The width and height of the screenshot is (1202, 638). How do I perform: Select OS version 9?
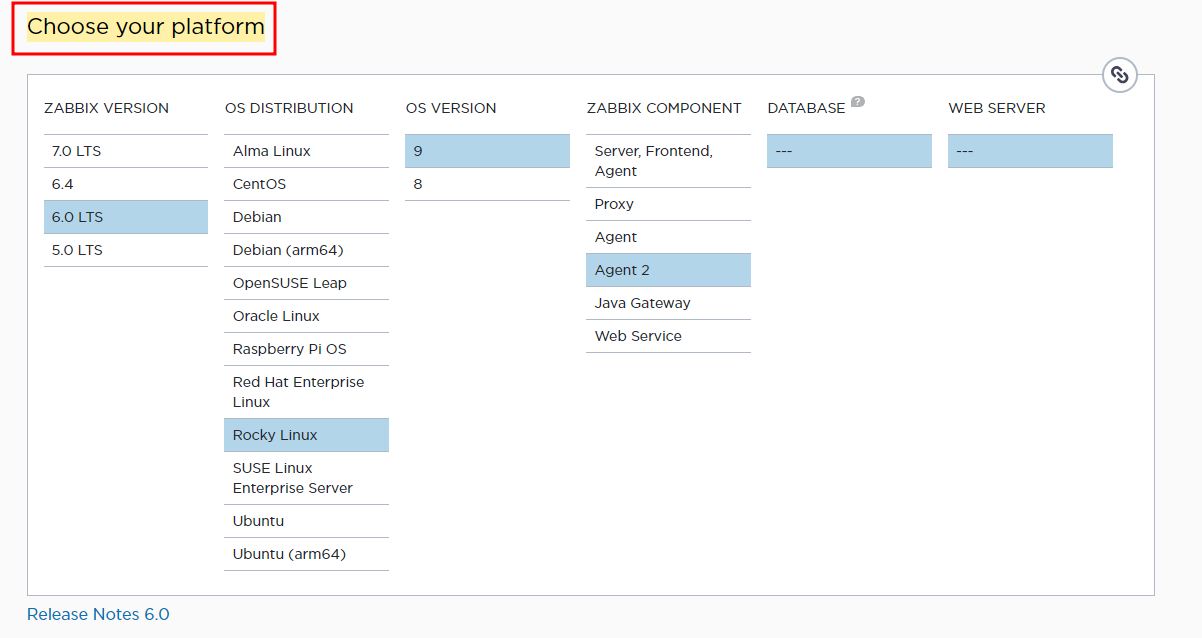point(487,151)
